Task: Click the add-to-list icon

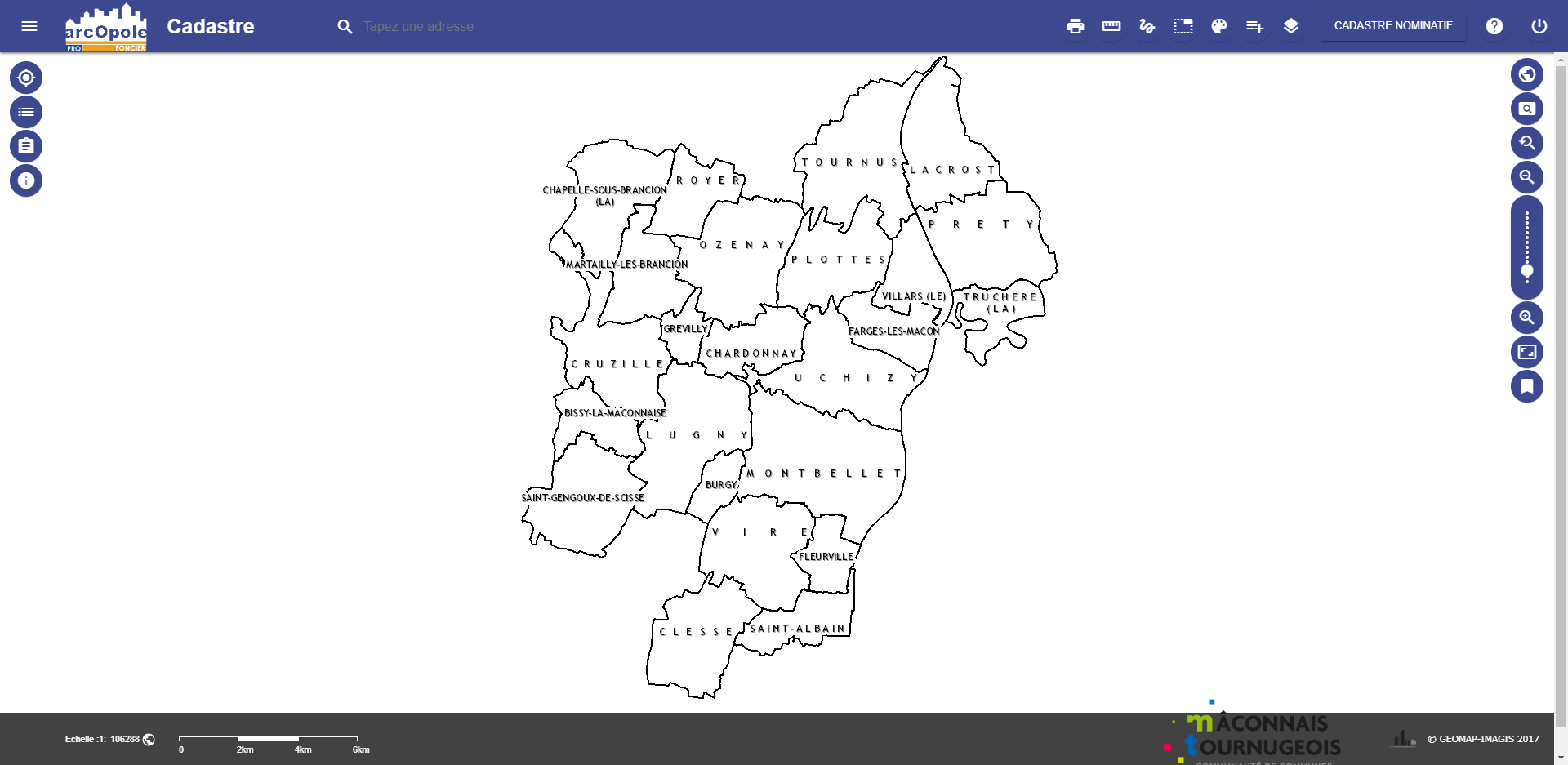Action: pos(1254,26)
